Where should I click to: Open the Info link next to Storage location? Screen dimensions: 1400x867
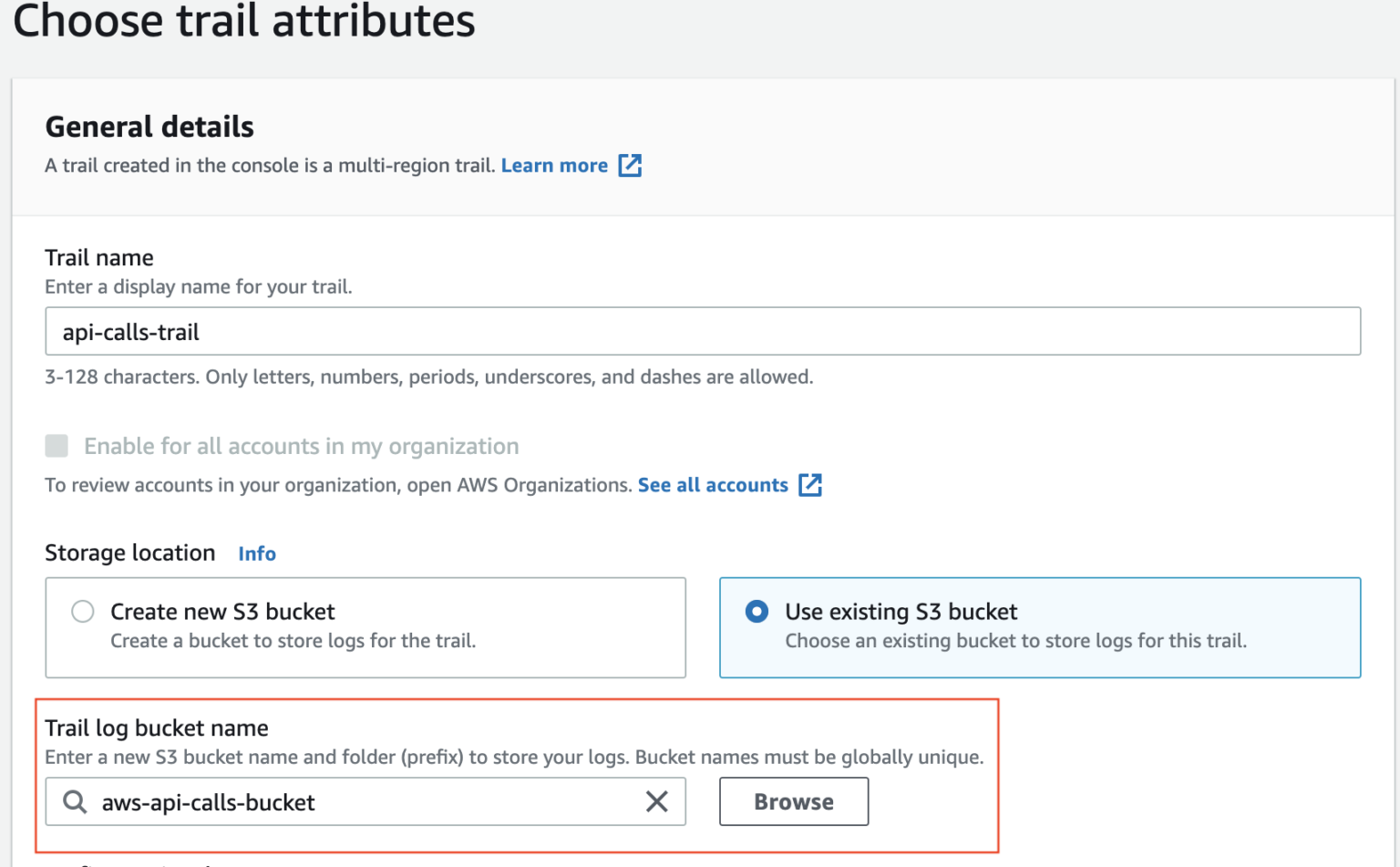click(x=256, y=553)
